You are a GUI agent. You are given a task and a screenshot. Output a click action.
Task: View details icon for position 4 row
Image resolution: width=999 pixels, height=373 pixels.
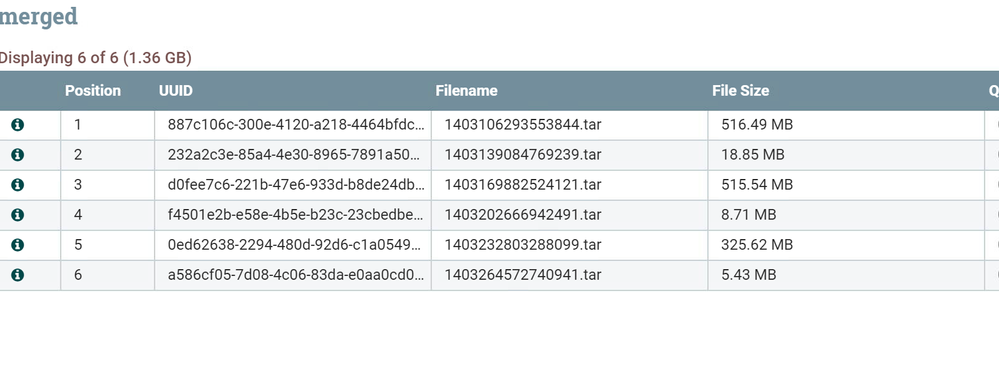click(x=18, y=215)
